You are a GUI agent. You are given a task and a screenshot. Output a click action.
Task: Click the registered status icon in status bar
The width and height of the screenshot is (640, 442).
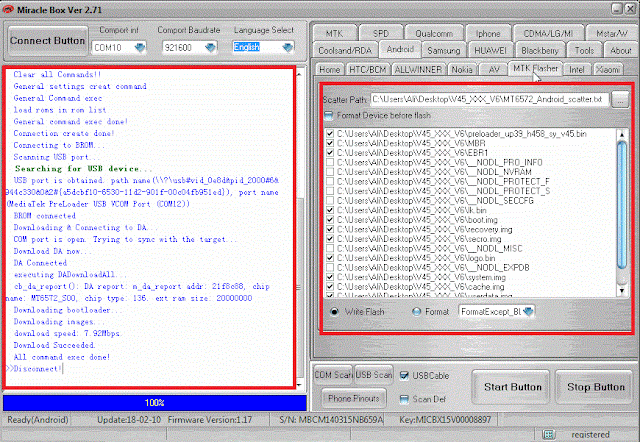coord(549,434)
